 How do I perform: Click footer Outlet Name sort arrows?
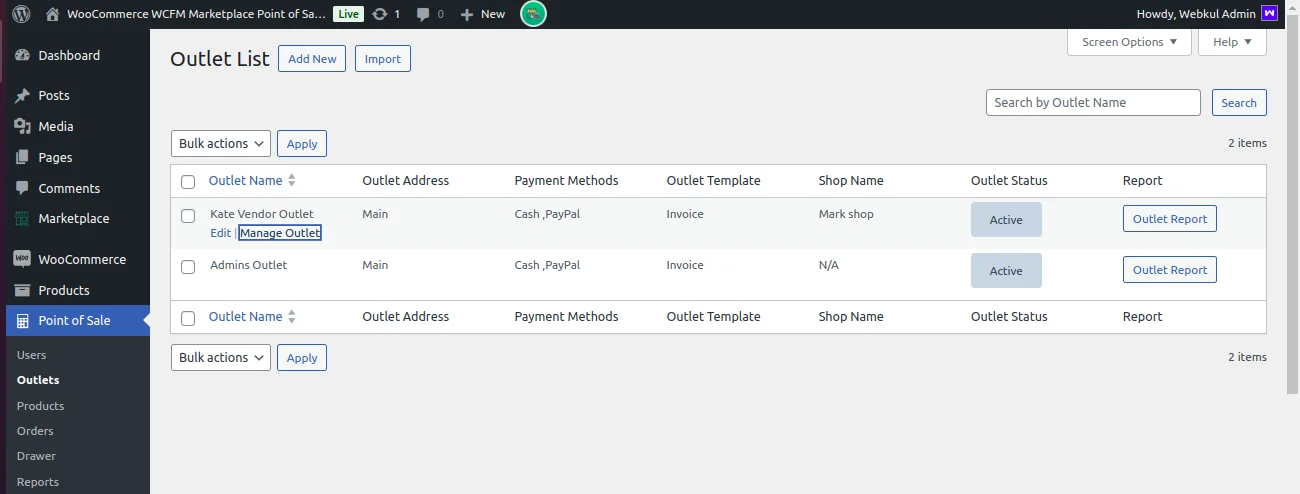point(292,317)
